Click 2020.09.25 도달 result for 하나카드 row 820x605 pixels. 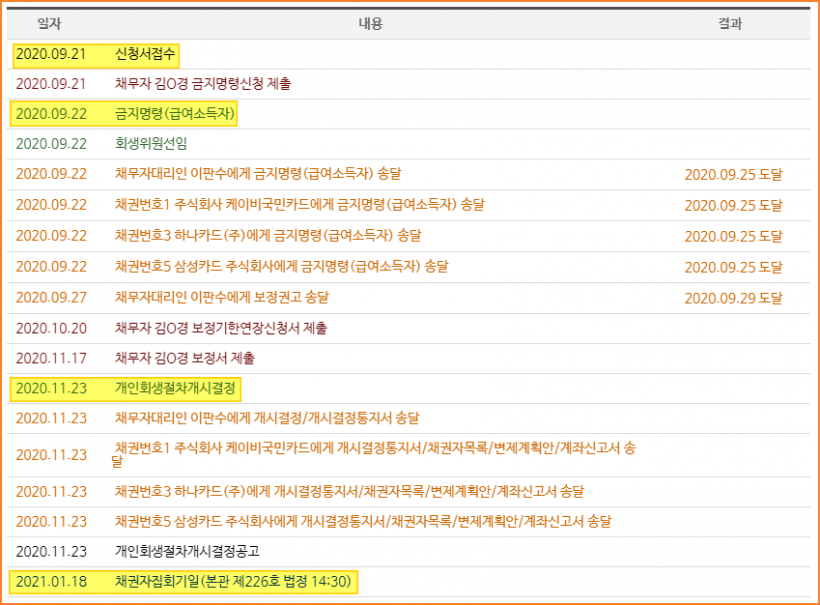[x=734, y=236]
